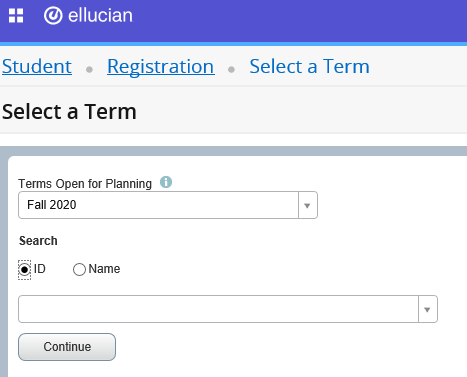Click the bold Search section label

coord(38,241)
